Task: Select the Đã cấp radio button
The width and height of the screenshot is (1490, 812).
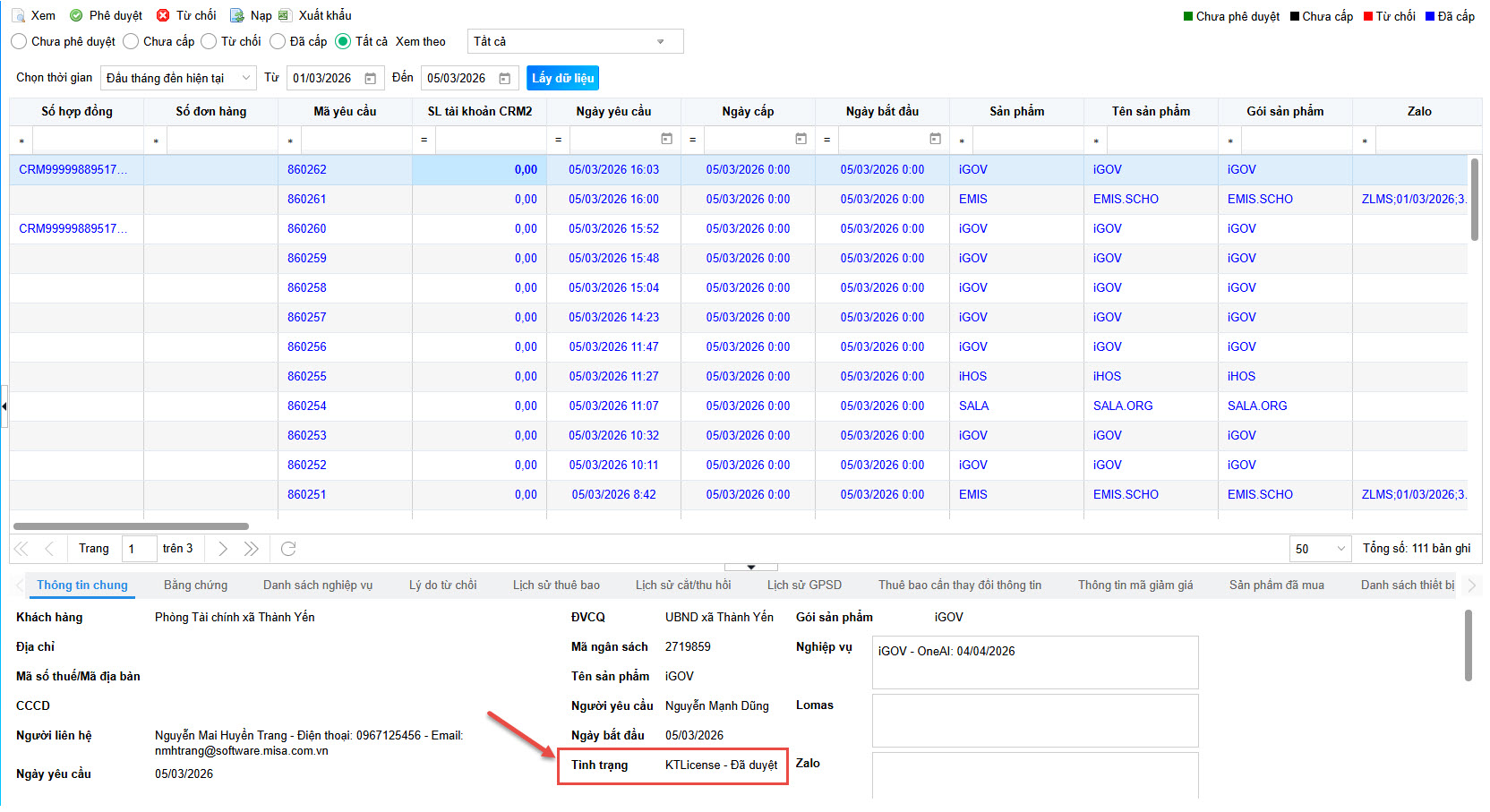Action: pyautogui.click(x=278, y=41)
